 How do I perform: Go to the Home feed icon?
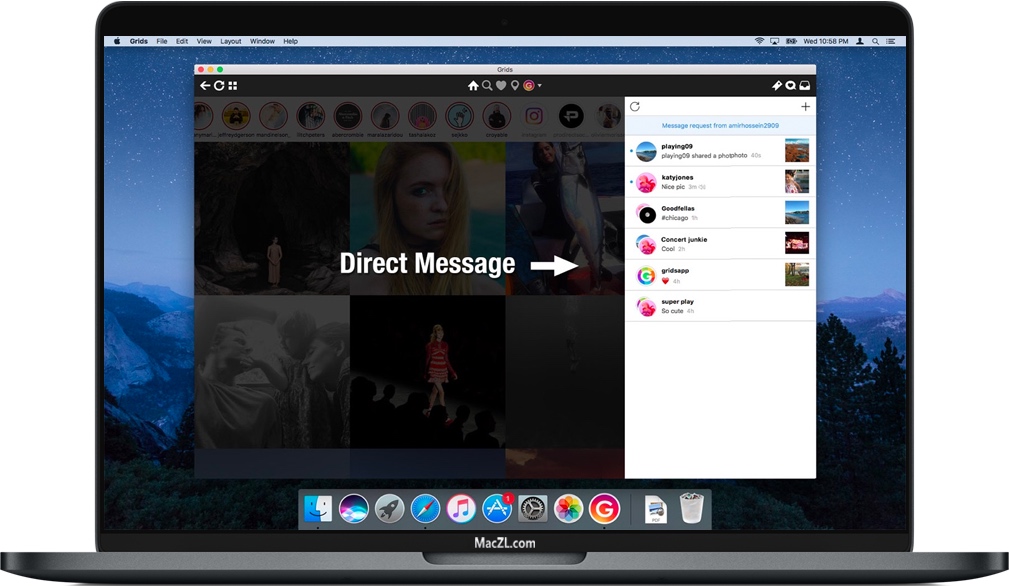tap(474, 86)
